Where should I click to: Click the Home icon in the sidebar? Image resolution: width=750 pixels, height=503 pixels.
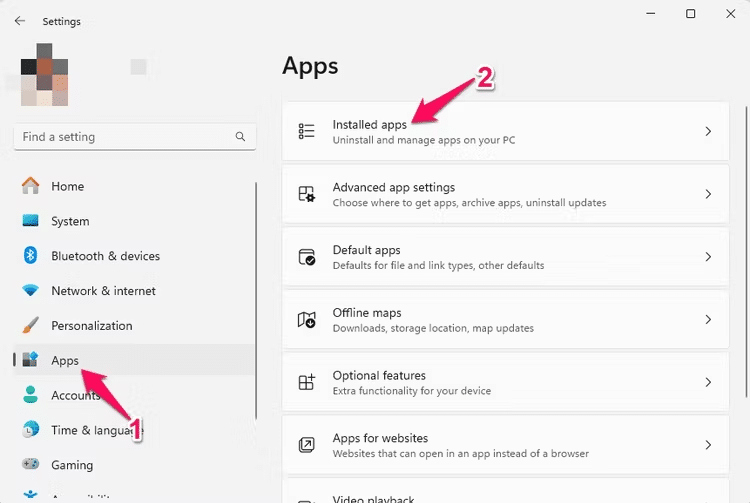pyautogui.click(x=31, y=186)
